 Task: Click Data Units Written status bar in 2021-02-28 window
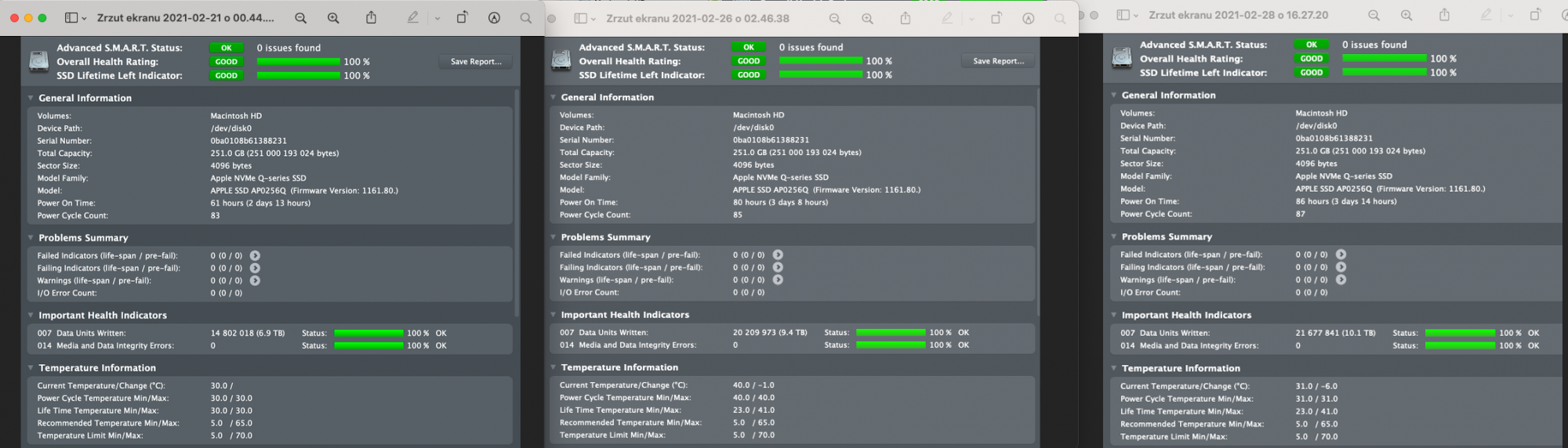coord(1460,333)
